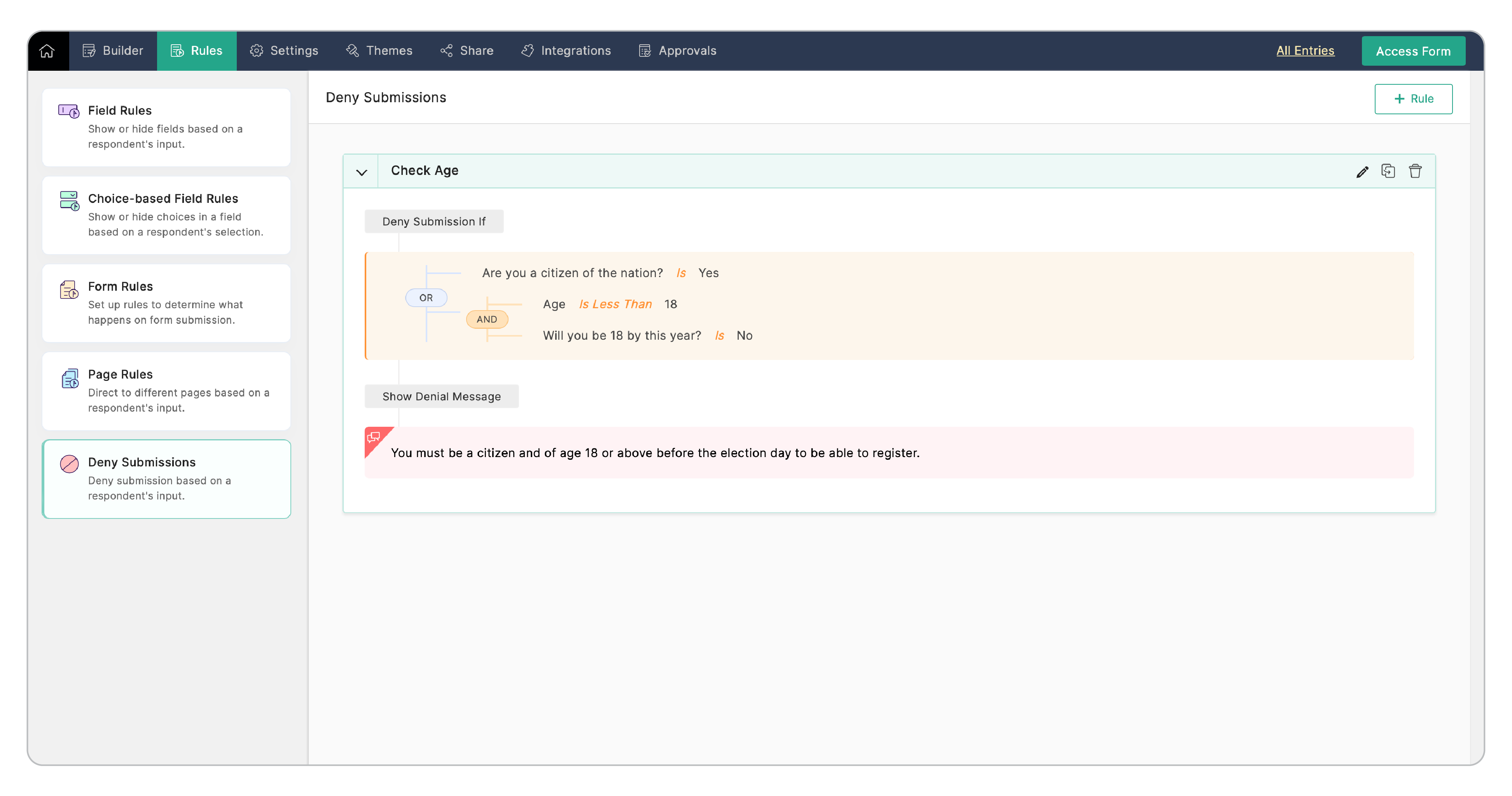Screen dimensions: 1512x796
Task: Duplicate the Check Age rule
Action: [x=1388, y=171]
